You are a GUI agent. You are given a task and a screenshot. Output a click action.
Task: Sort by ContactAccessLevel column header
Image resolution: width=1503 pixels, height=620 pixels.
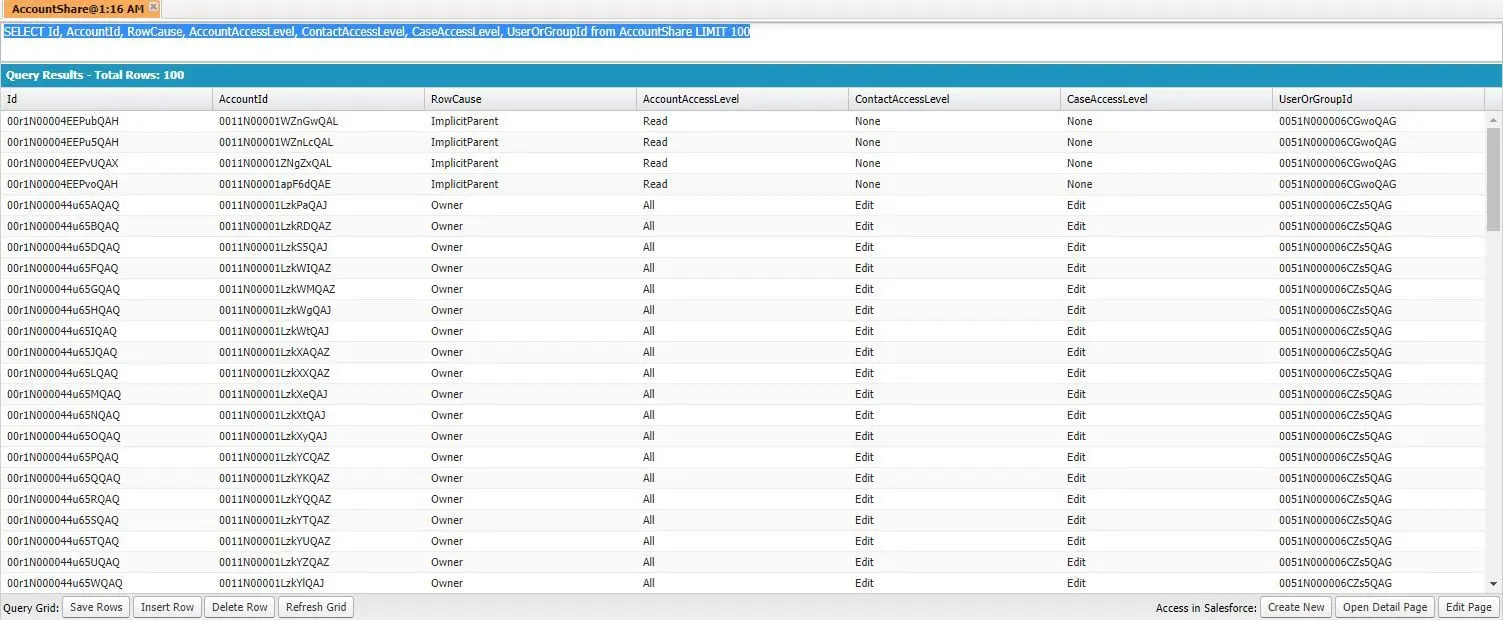click(954, 99)
